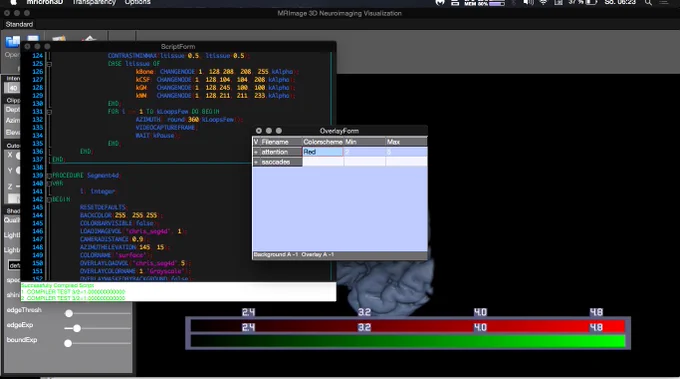Adjust the boundExp slider
The image size is (680, 379).
(x=68, y=343)
